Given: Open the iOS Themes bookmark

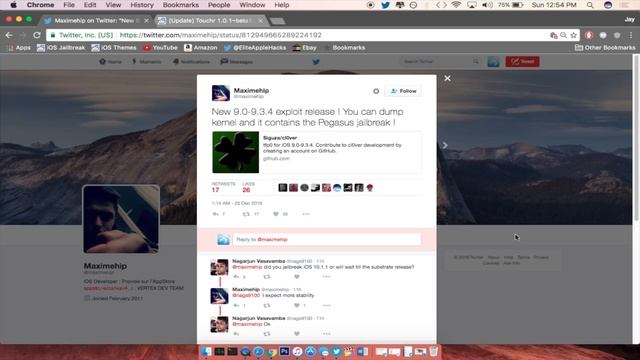Looking at the screenshot, I should [114, 48].
